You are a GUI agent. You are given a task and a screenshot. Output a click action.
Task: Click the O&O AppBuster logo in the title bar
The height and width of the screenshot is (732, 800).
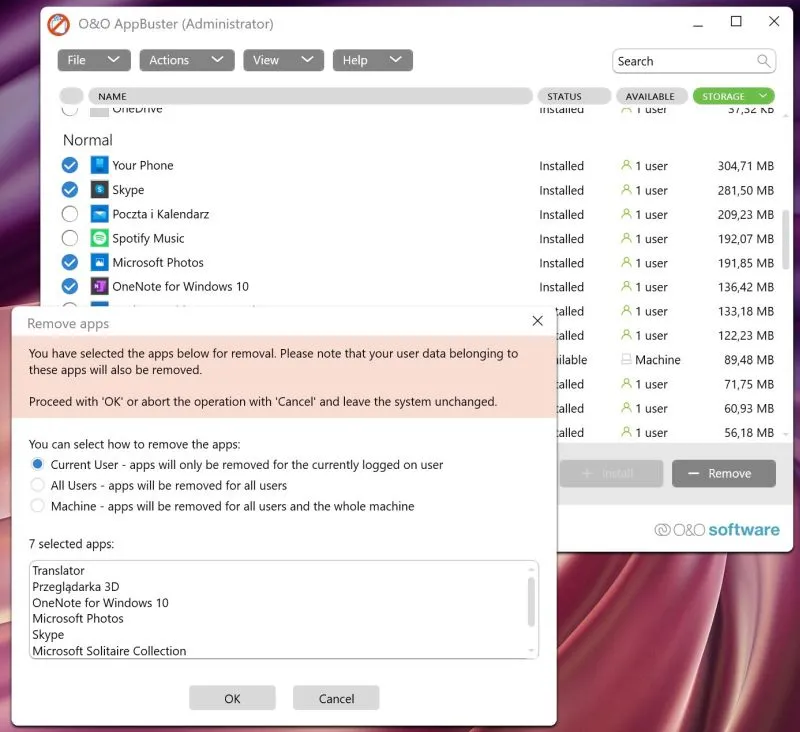pyautogui.click(x=59, y=23)
